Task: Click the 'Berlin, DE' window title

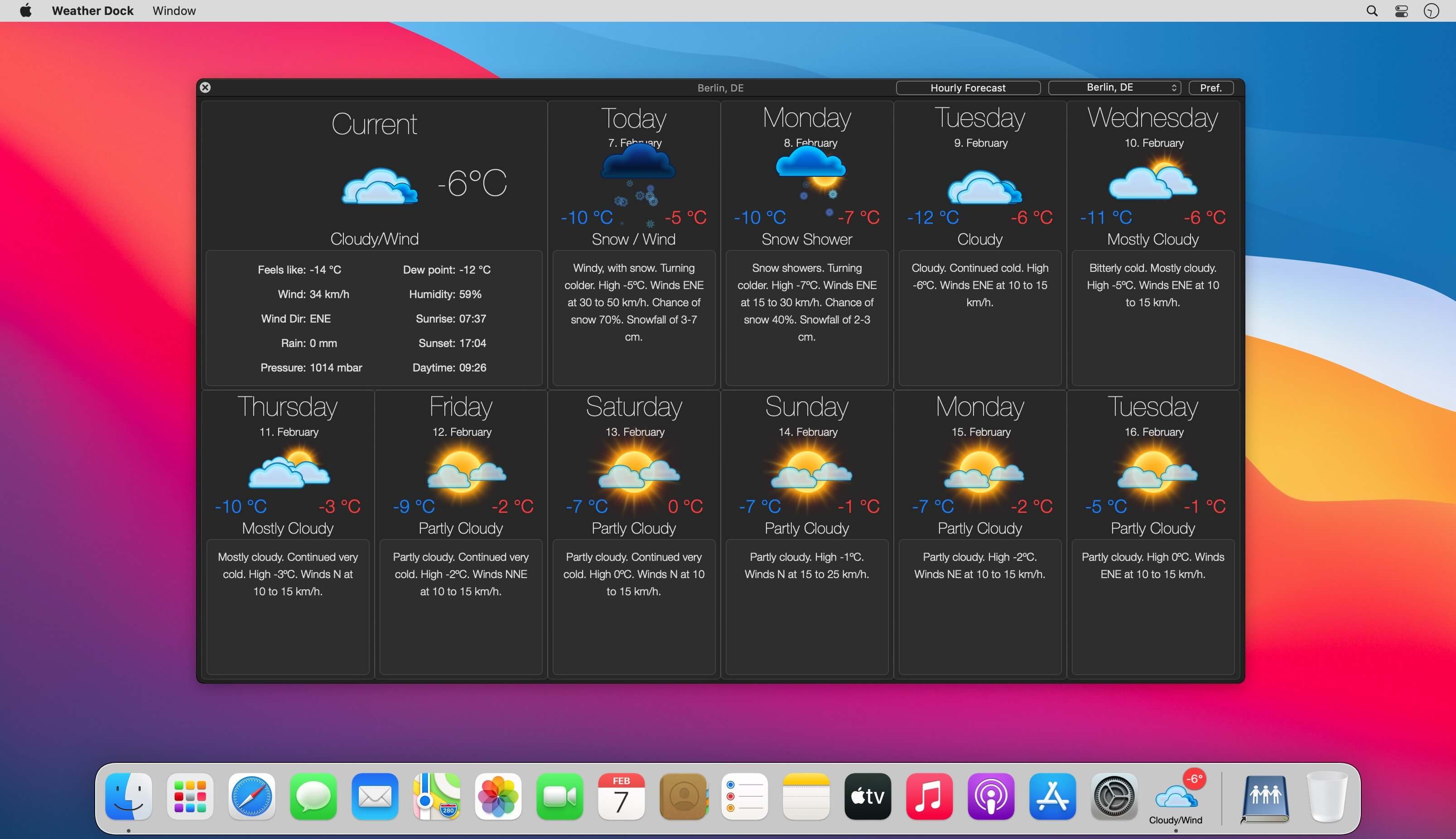Action: [720, 87]
